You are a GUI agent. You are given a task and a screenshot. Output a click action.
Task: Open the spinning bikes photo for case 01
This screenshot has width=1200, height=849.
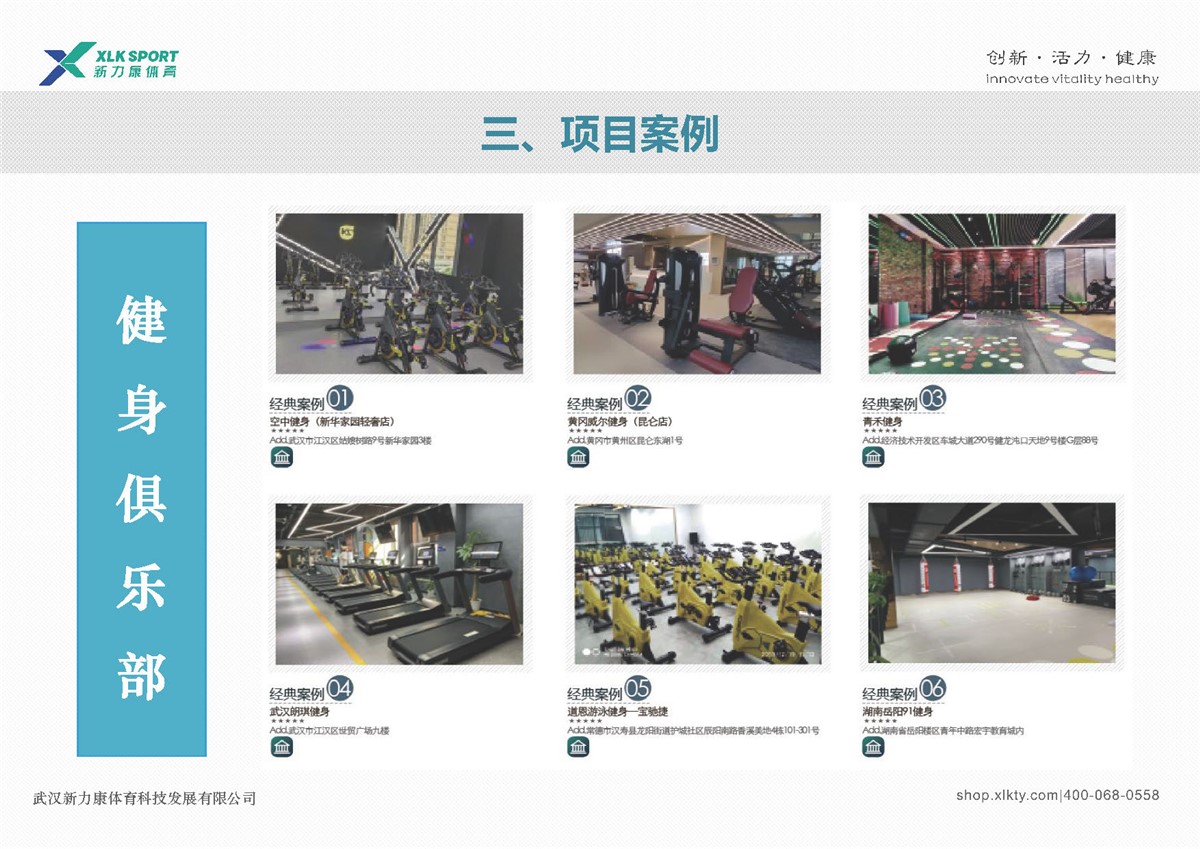pos(399,293)
